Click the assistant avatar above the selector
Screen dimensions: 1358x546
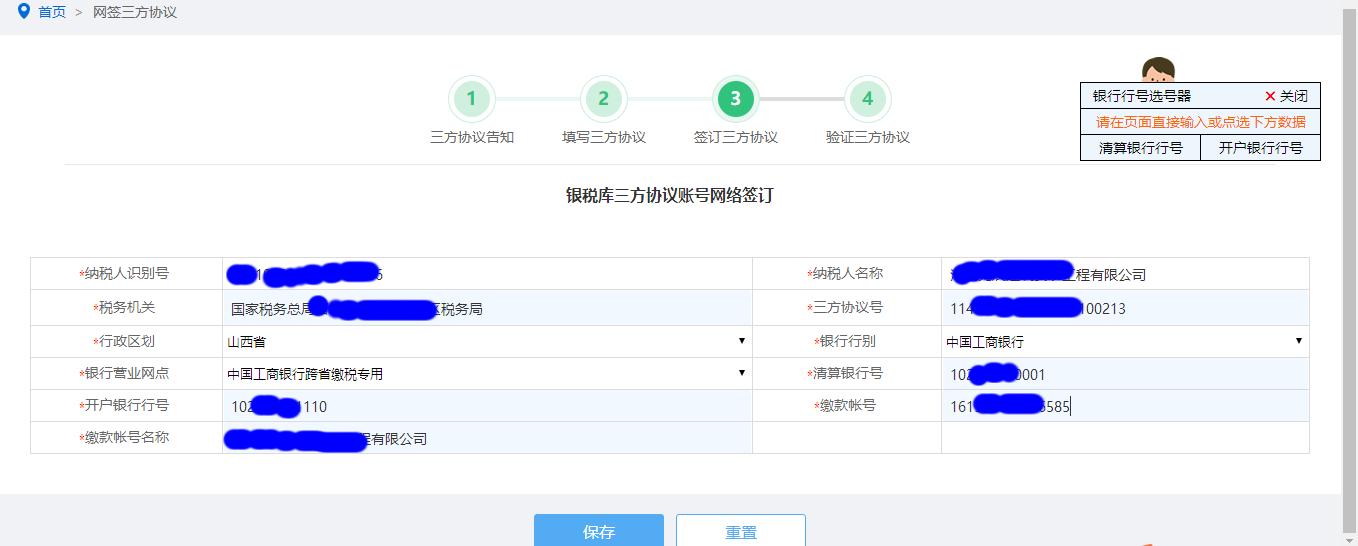click(x=1158, y=70)
